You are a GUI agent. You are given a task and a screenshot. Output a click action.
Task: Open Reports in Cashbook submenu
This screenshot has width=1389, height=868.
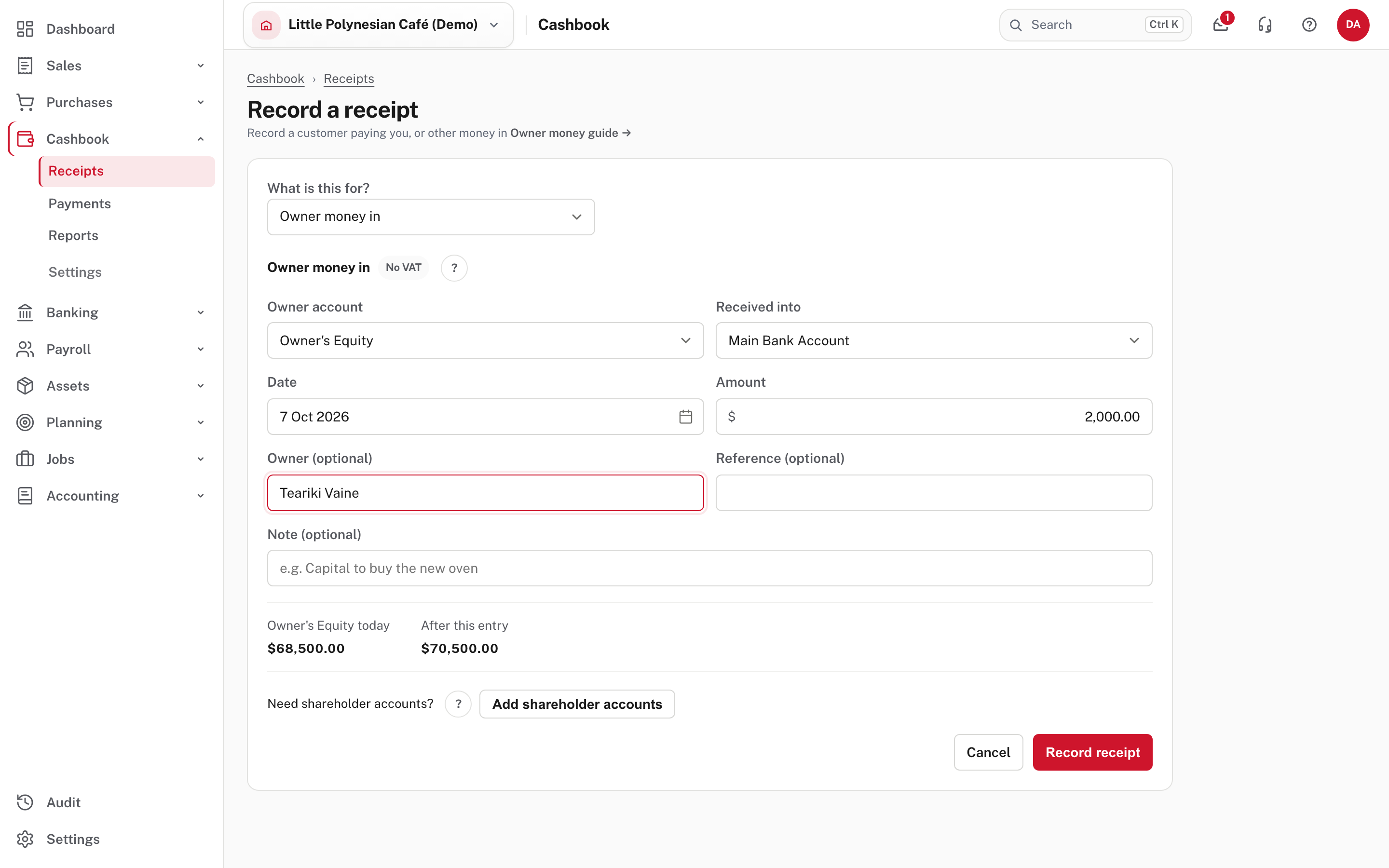pos(73,235)
